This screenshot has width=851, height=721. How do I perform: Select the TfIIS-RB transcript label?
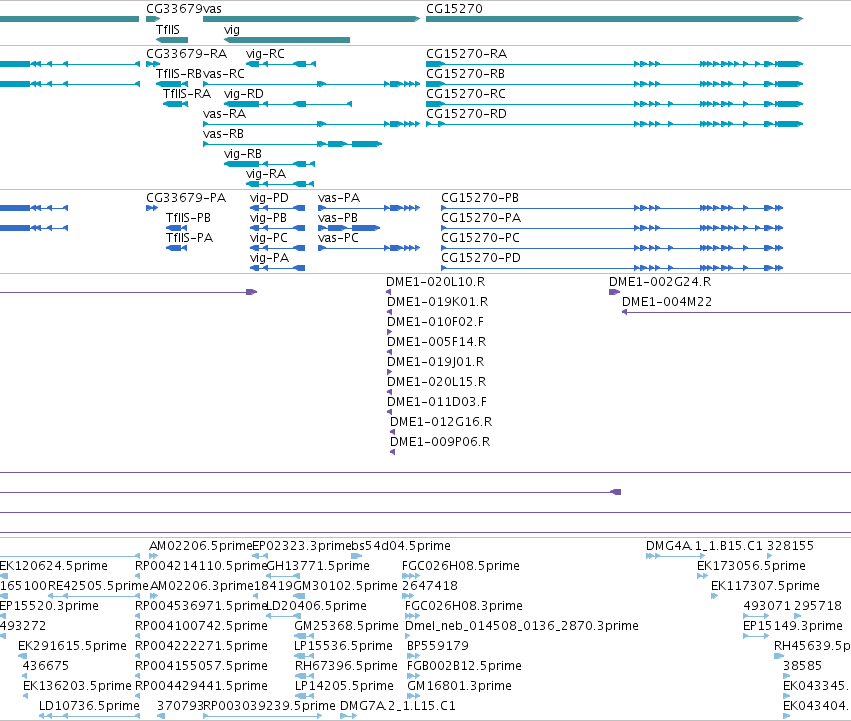(x=179, y=74)
